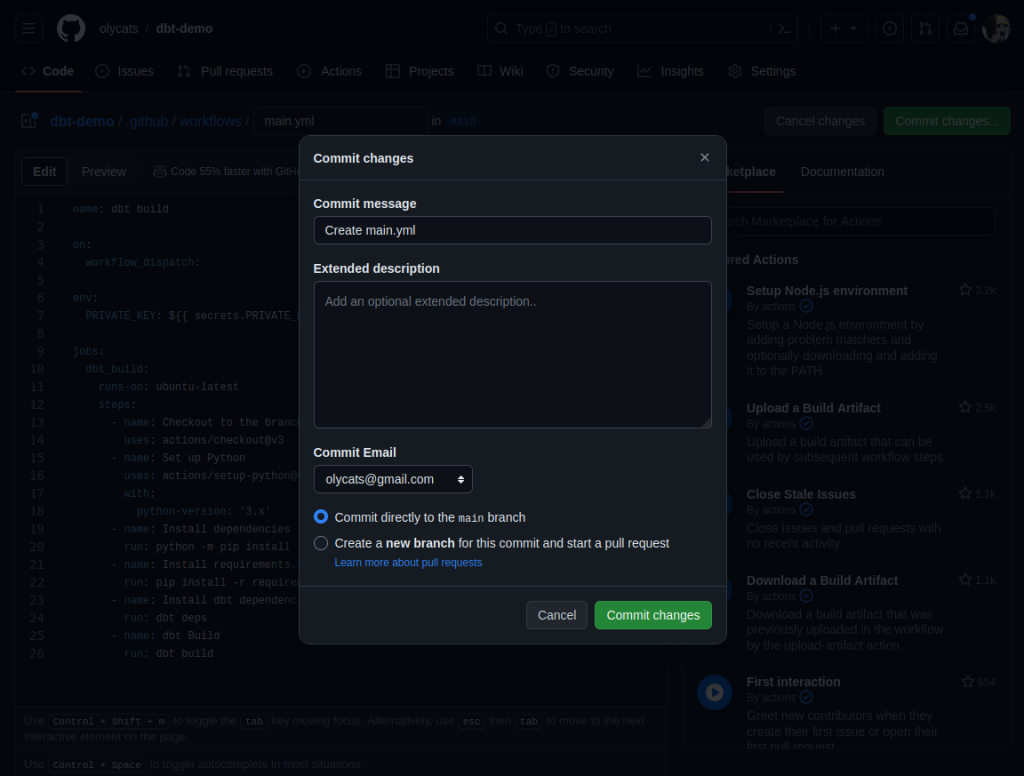
Task: Click Cancel in the dialog
Action: [556, 615]
